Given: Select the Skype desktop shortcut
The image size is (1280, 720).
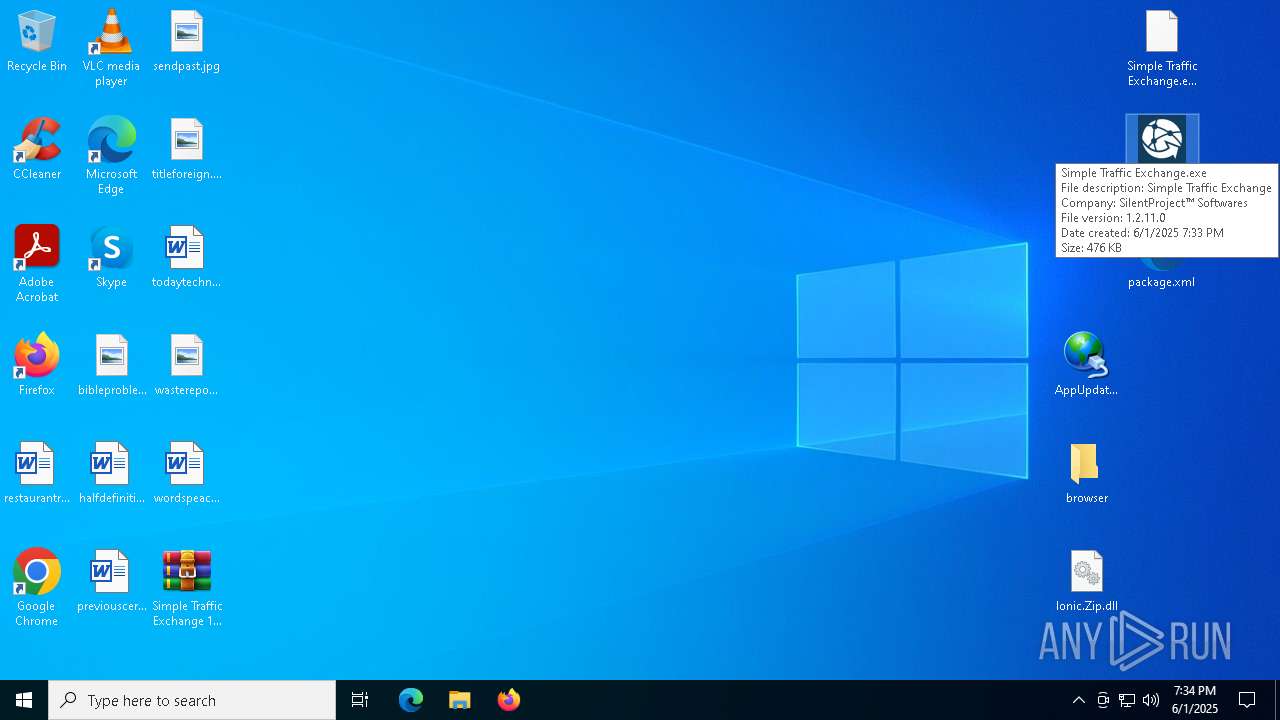Looking at the screenshot, I should 111,258.
